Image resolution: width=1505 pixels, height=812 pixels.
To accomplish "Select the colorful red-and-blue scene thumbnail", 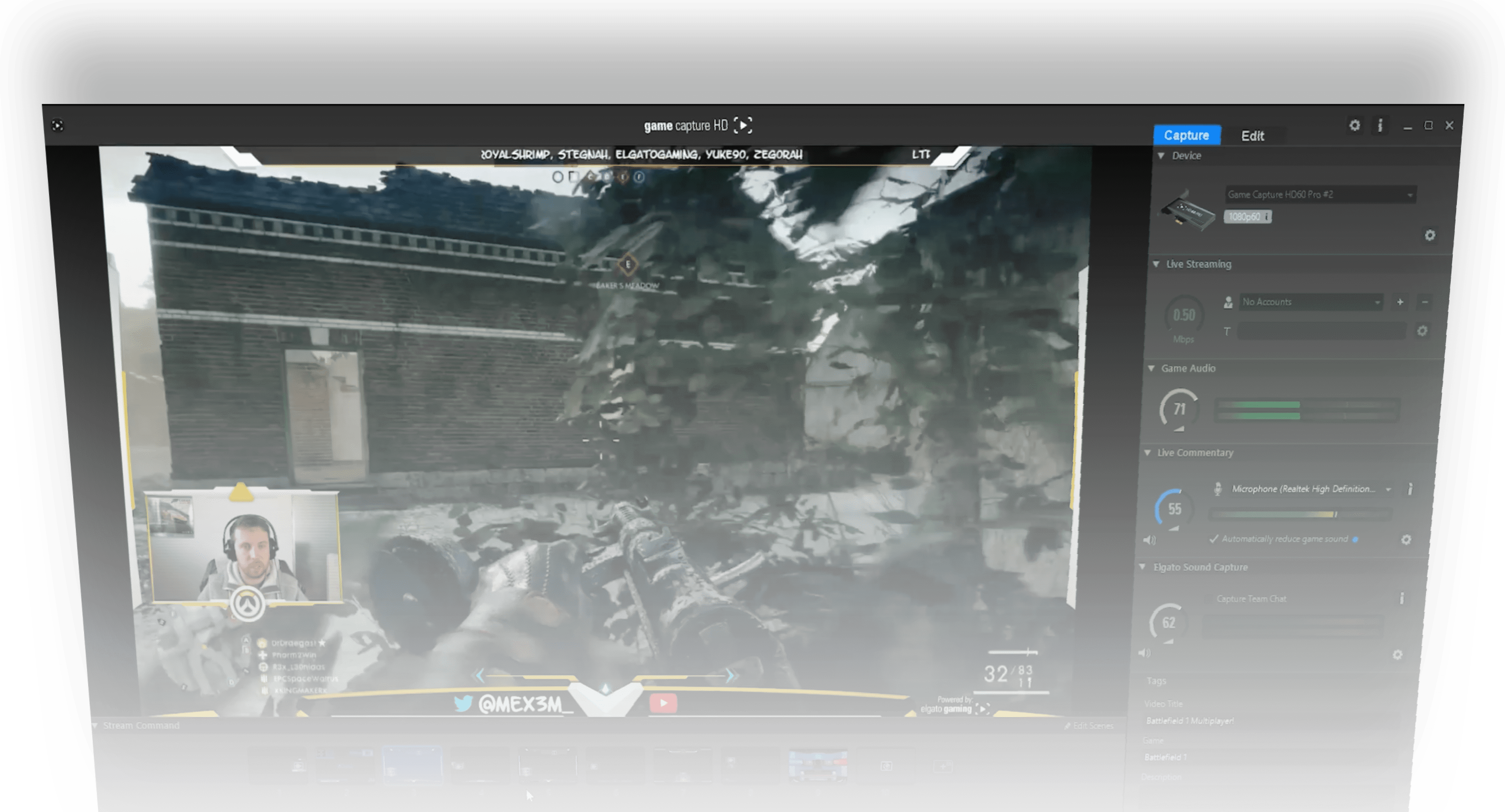I will point(817,765).
